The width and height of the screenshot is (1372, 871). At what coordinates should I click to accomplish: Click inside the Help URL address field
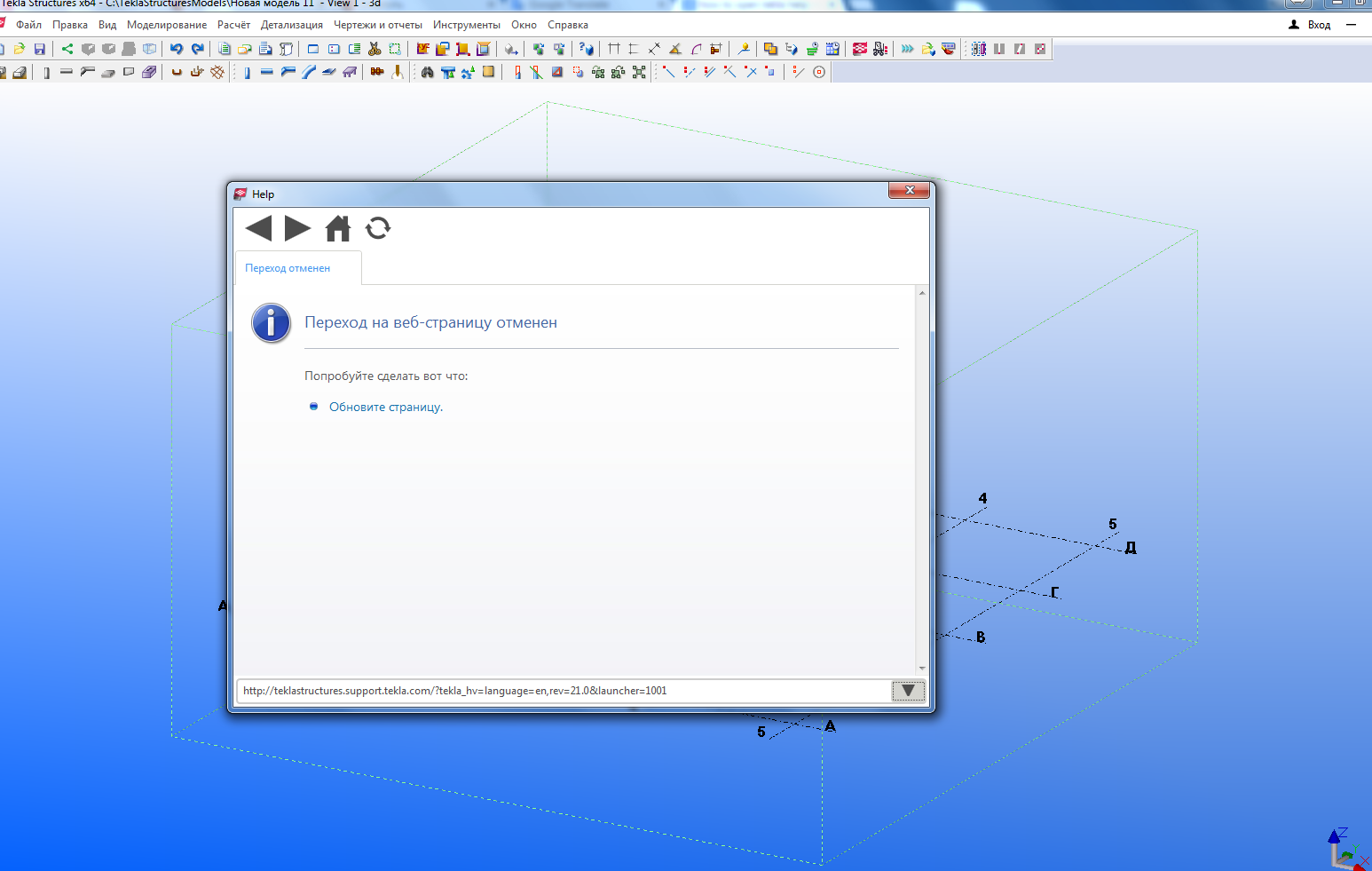tap(559, 691)
